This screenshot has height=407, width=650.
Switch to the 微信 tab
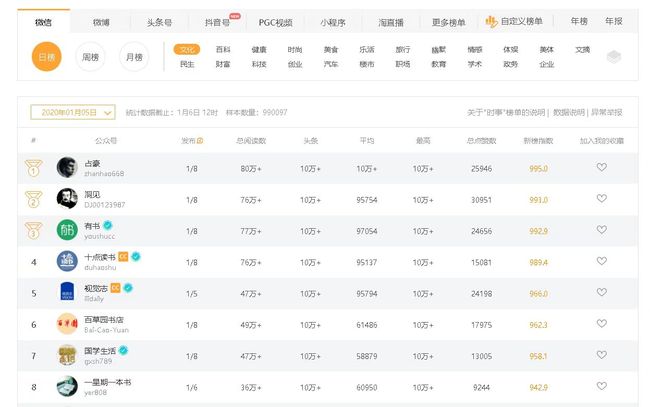pos(44,22)
